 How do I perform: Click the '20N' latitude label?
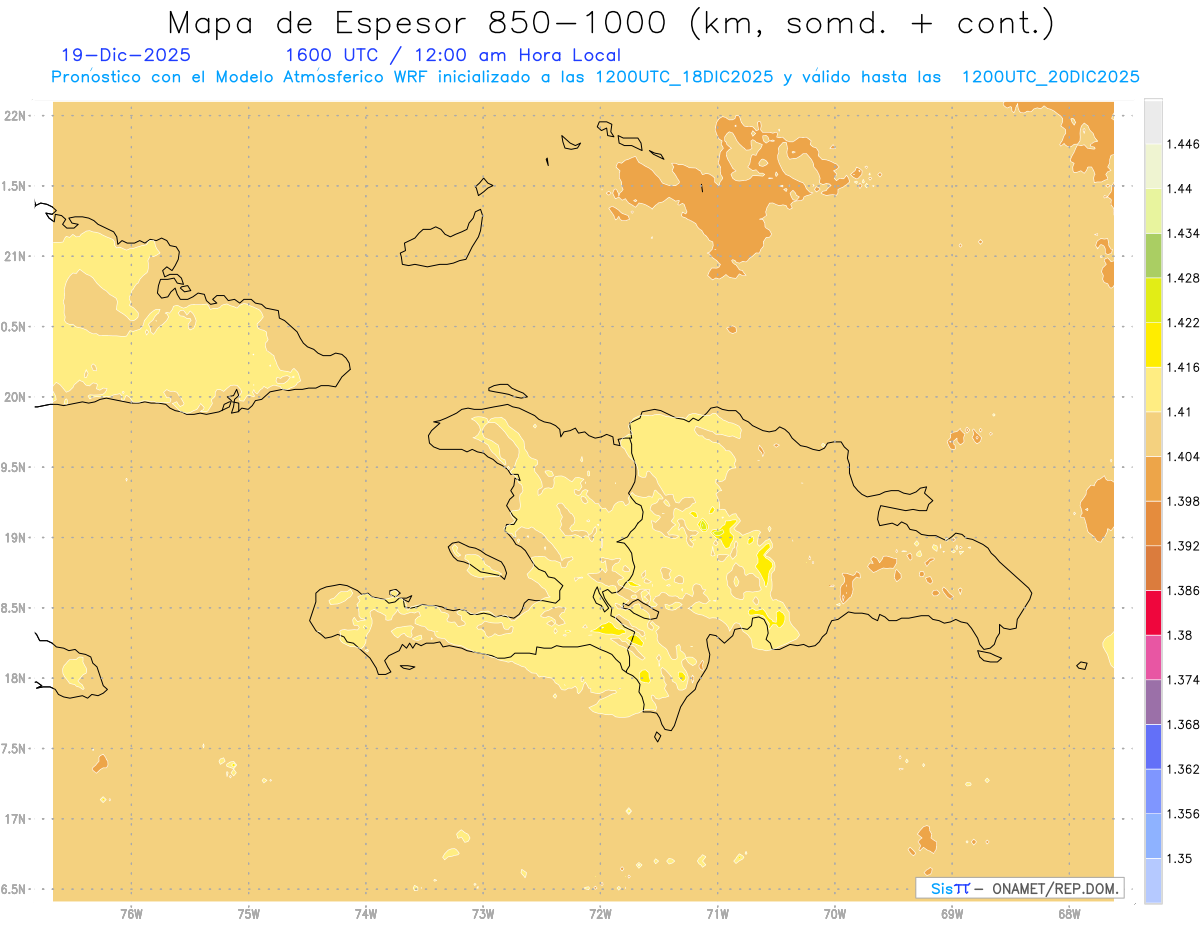[16, 397]
